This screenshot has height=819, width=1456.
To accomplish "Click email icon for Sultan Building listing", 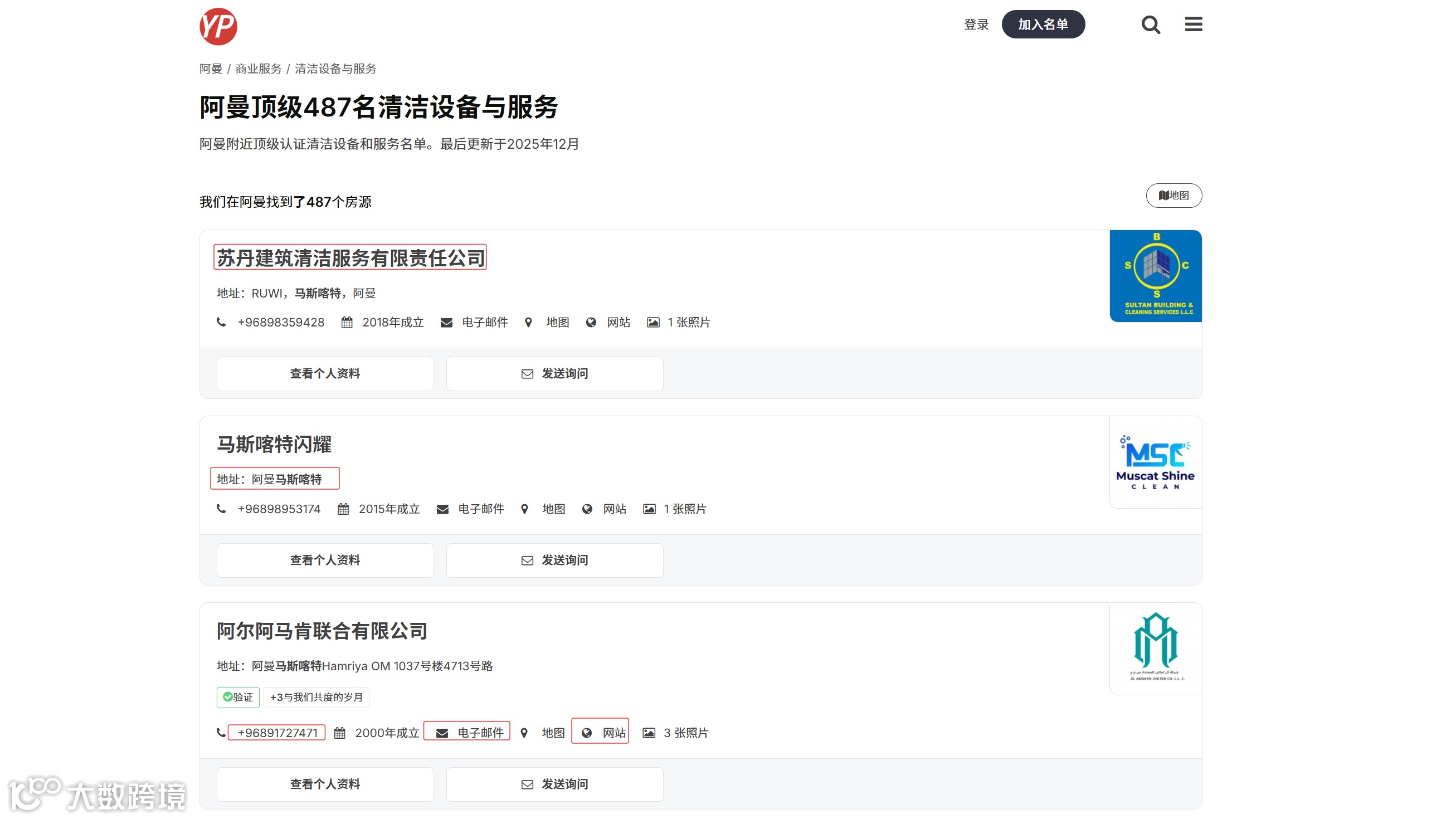I will [446, 322].
